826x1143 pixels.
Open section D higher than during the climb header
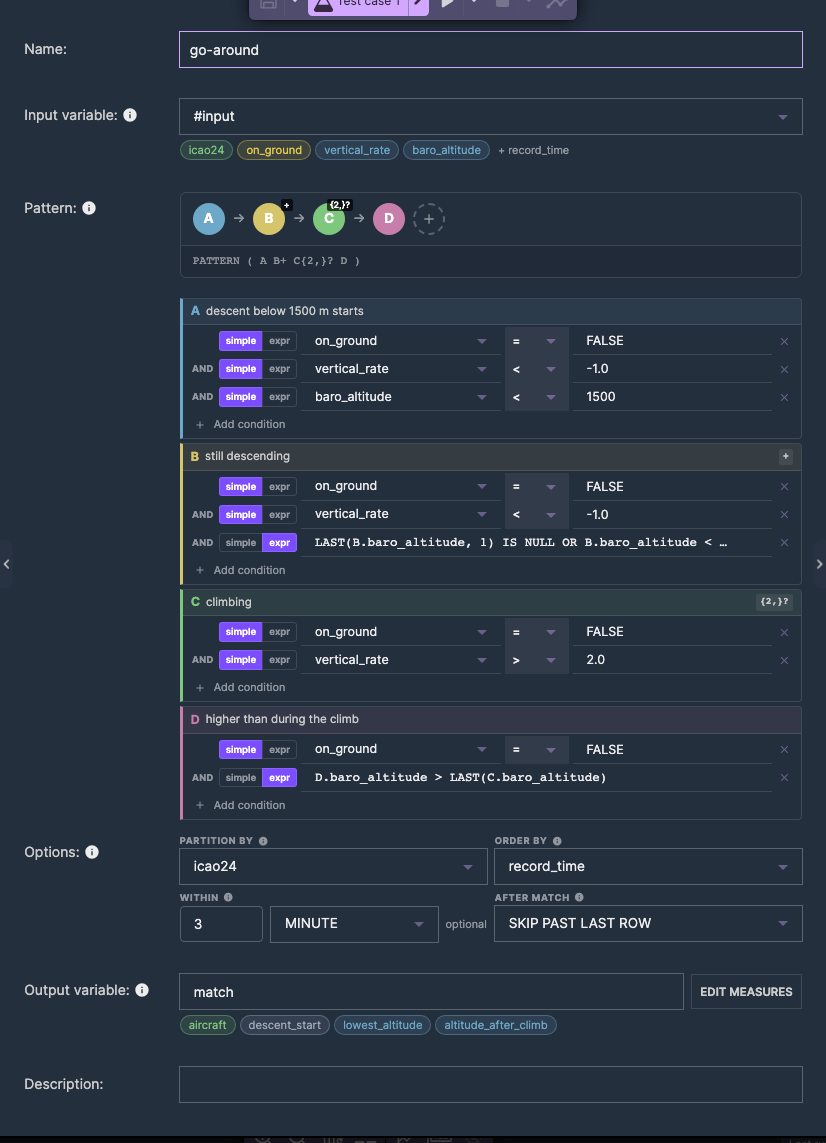491,719
